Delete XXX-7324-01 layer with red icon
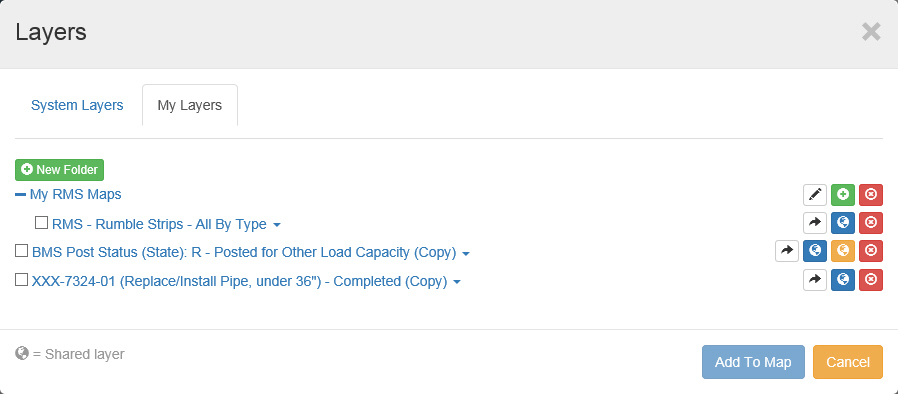The image size is (898, 394). tap(871, 279)
